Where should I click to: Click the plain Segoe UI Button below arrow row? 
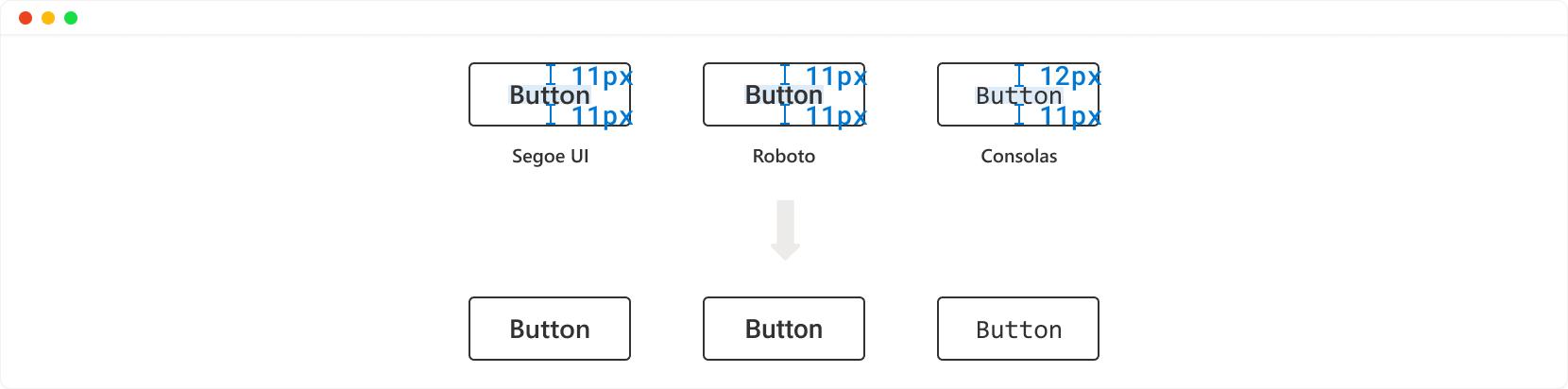coord(550,329)
